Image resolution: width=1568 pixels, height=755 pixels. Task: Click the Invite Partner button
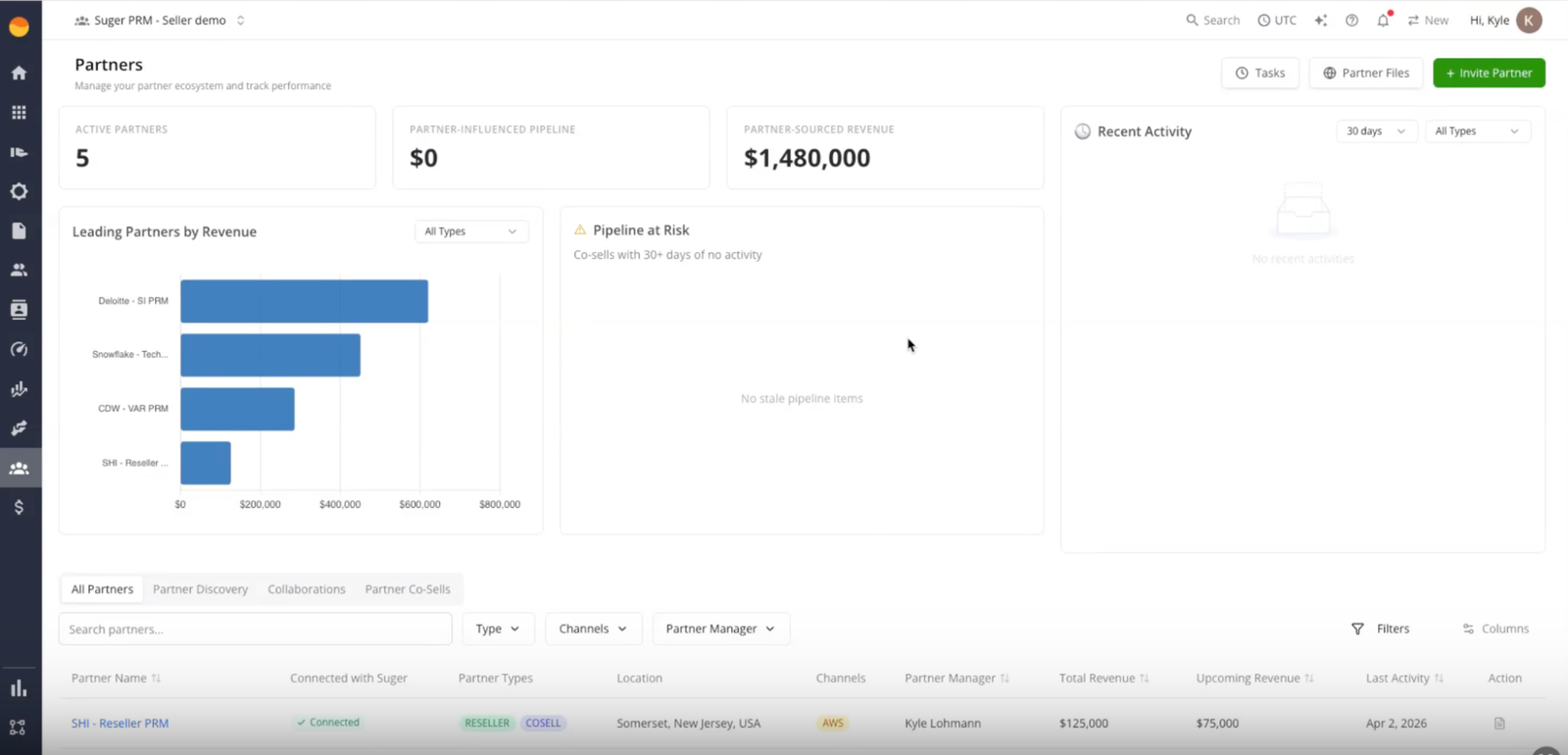tap(1489, 73)
